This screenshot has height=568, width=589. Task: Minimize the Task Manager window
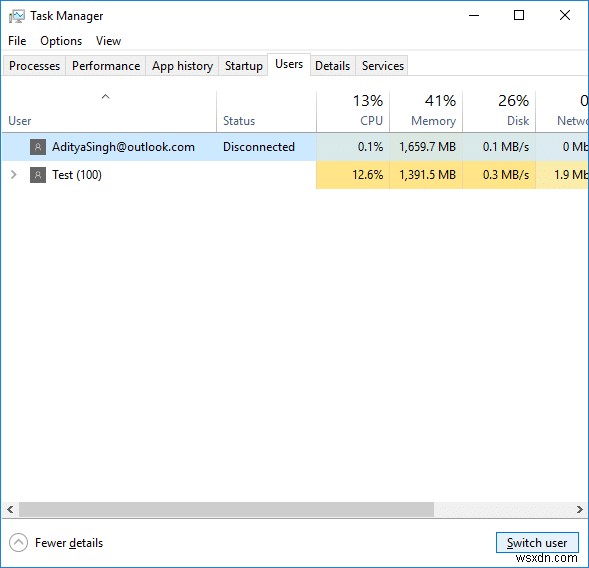(474, 16)
